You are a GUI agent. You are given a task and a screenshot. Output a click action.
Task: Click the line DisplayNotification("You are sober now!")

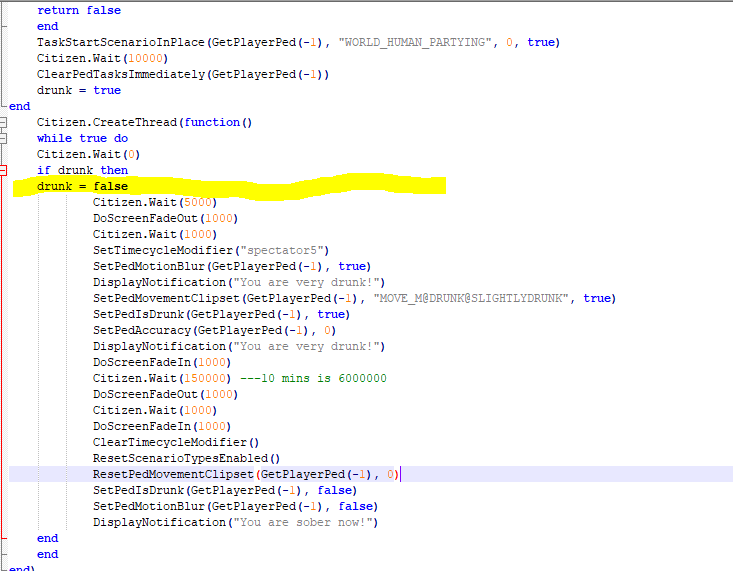235,522
